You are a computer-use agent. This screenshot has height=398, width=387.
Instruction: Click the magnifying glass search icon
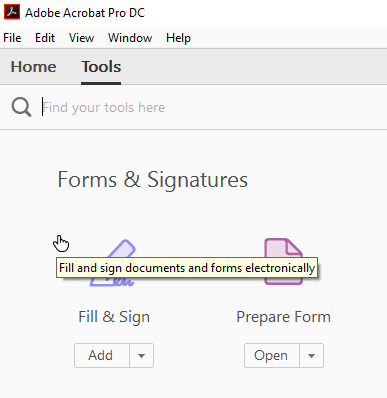(x=21, y=107)
